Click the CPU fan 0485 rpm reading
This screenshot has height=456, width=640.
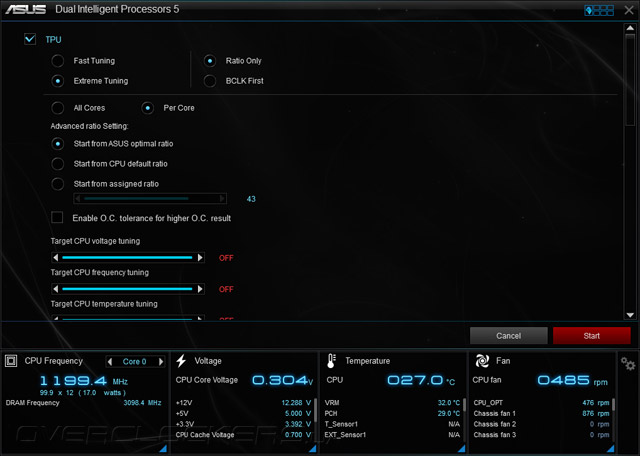572,380
